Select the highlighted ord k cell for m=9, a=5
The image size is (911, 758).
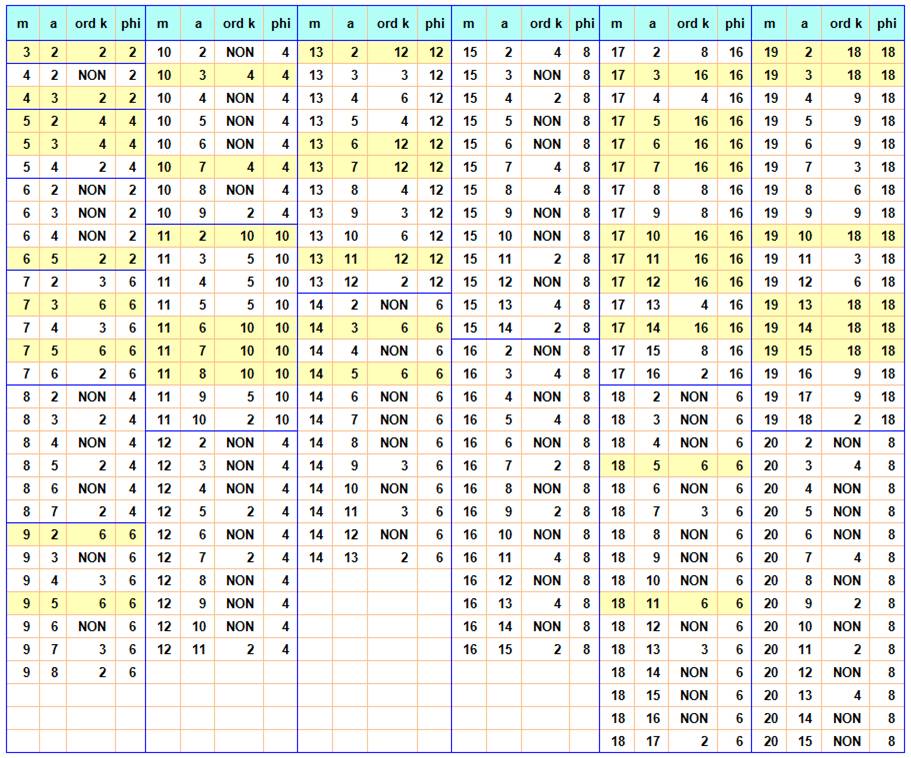[x=91, y=603]
